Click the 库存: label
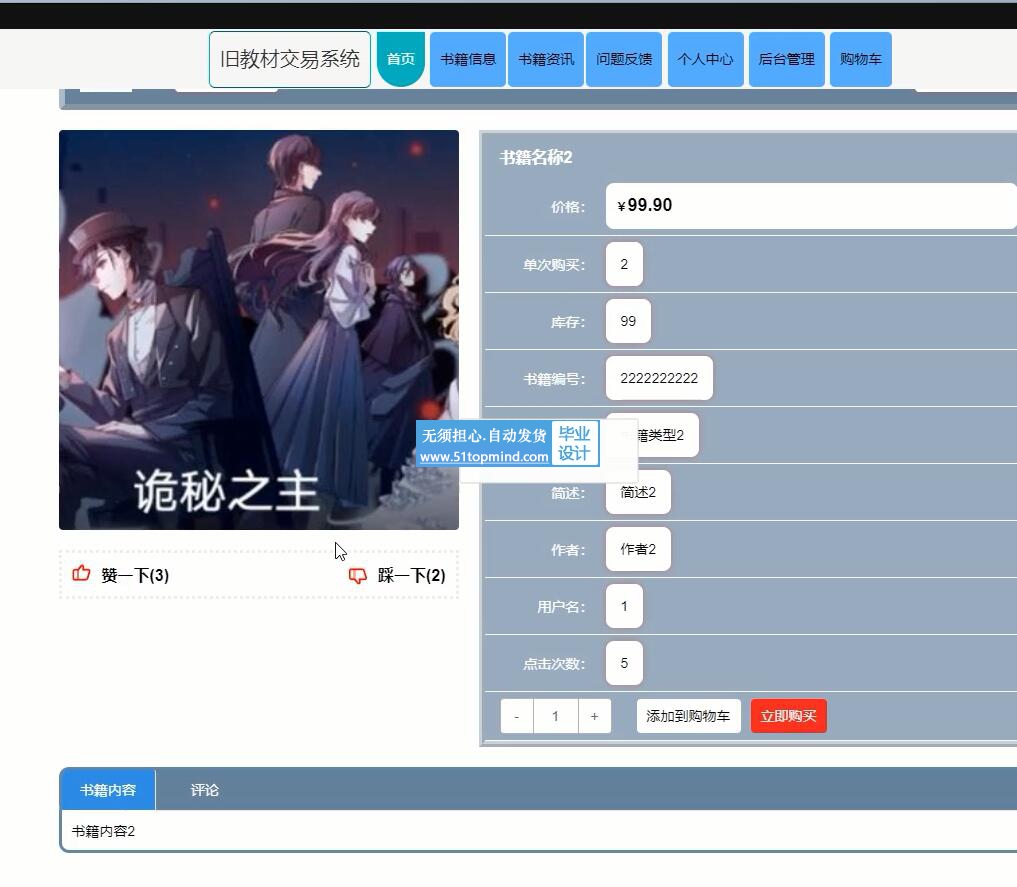Image resolution: width=1017 pixels, height=887 pixels. tap(568, 322)
